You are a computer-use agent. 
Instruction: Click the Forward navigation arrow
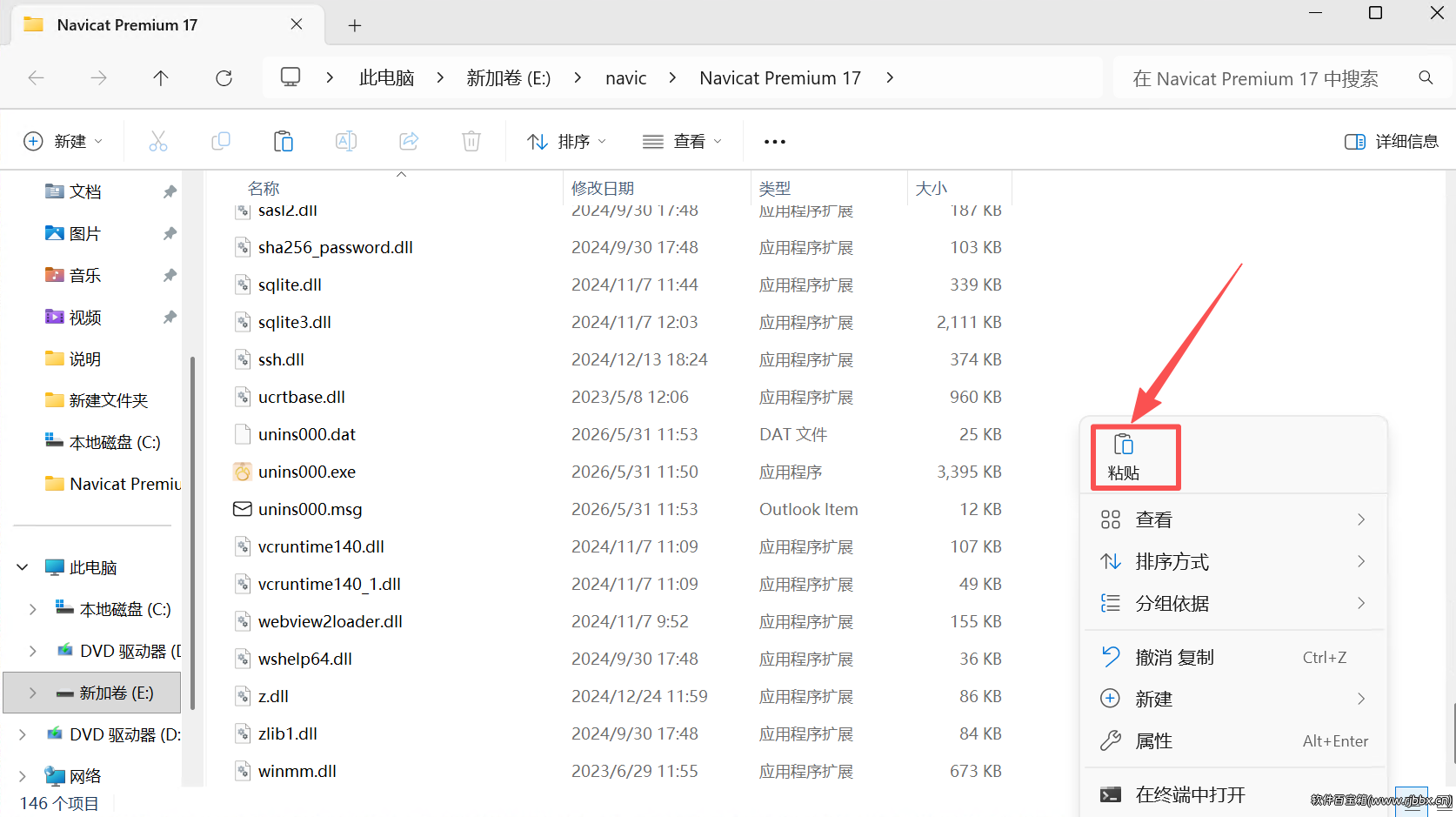click(x=98, y=78)
